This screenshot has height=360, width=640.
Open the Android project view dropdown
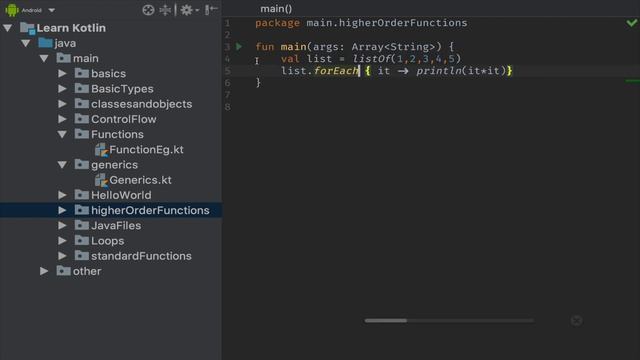(51, 10)
